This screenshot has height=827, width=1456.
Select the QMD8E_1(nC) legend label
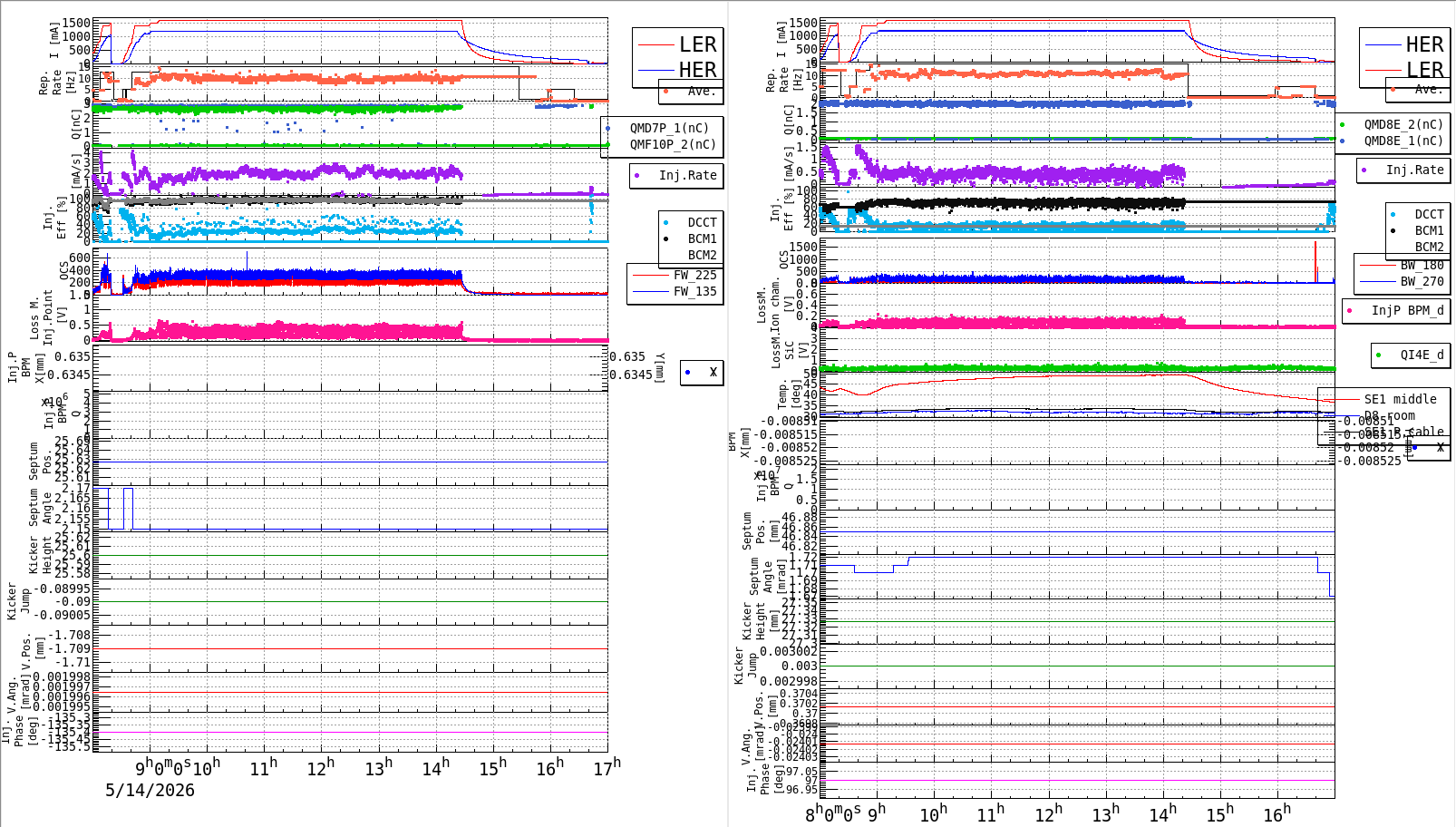(1403, 141)
